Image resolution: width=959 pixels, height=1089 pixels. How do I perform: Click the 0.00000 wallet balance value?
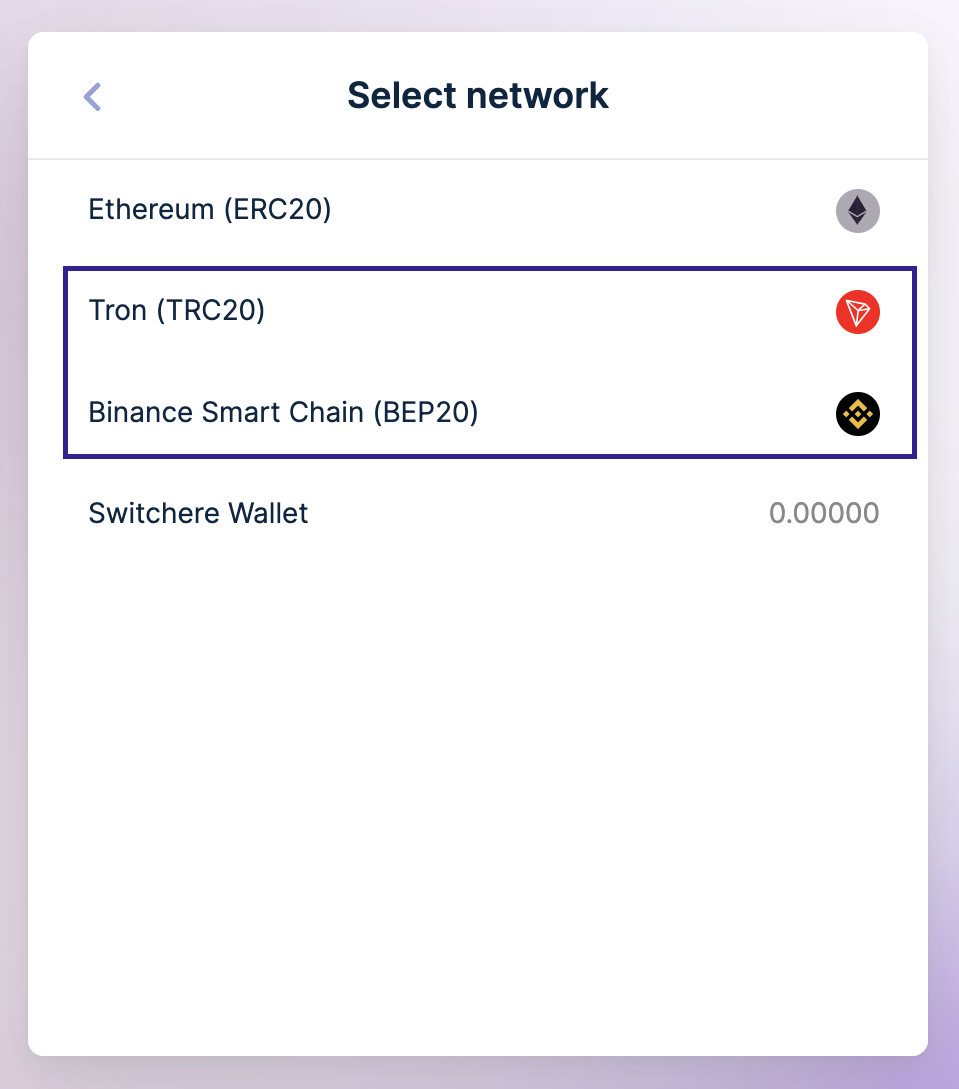click(824, 513)
